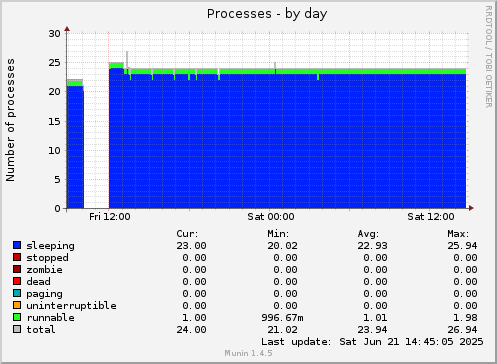The image size is (497, 364).
Task: Click the 'sleeping' legend label
Action: [51, 246]
